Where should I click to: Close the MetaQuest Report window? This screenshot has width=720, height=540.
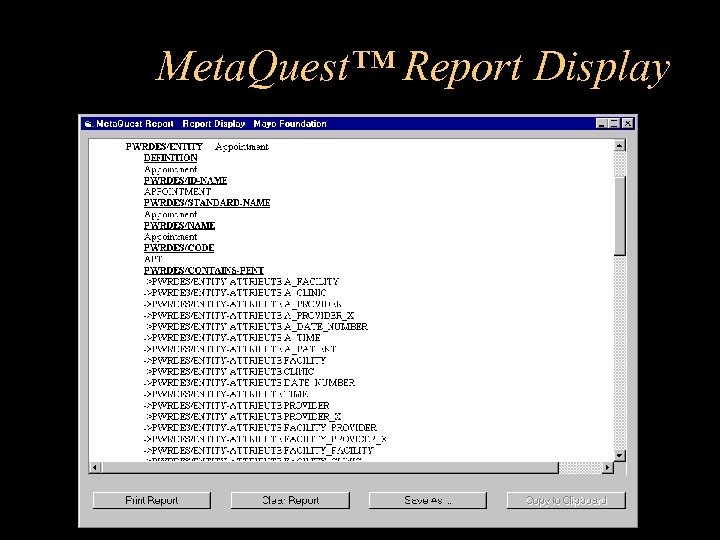(628, 124)
